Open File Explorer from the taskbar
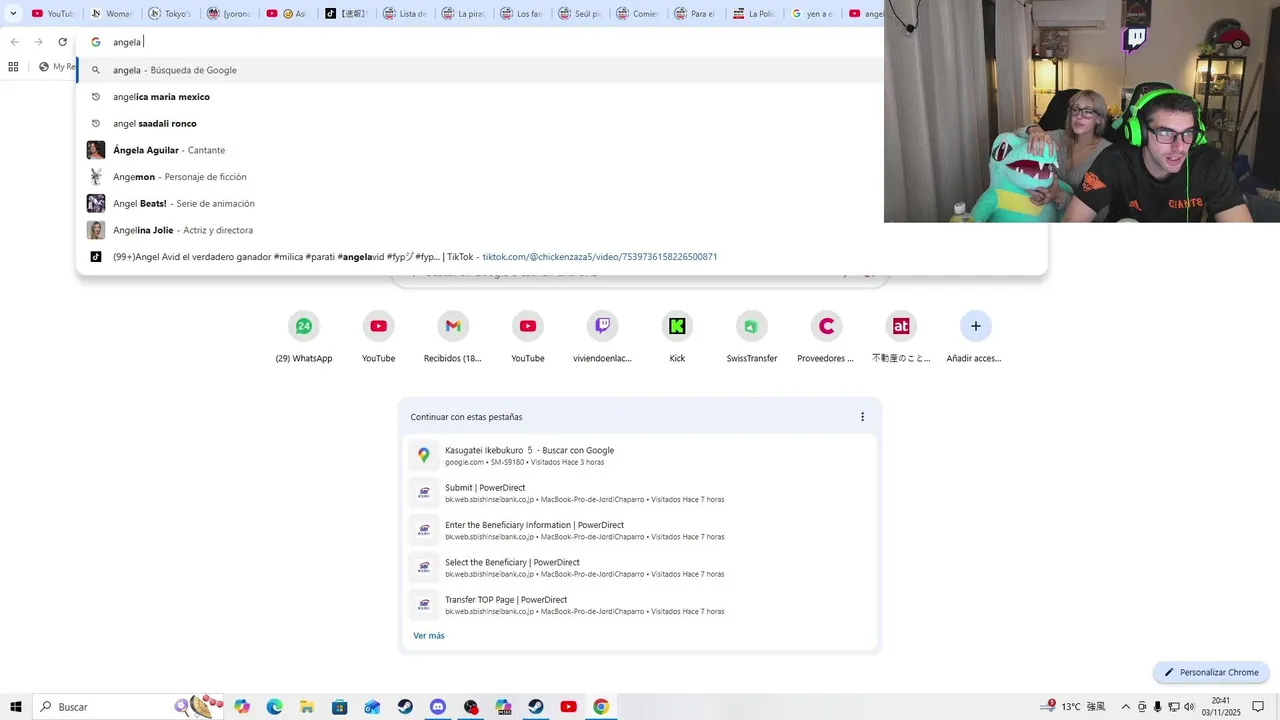 (307, 707)
